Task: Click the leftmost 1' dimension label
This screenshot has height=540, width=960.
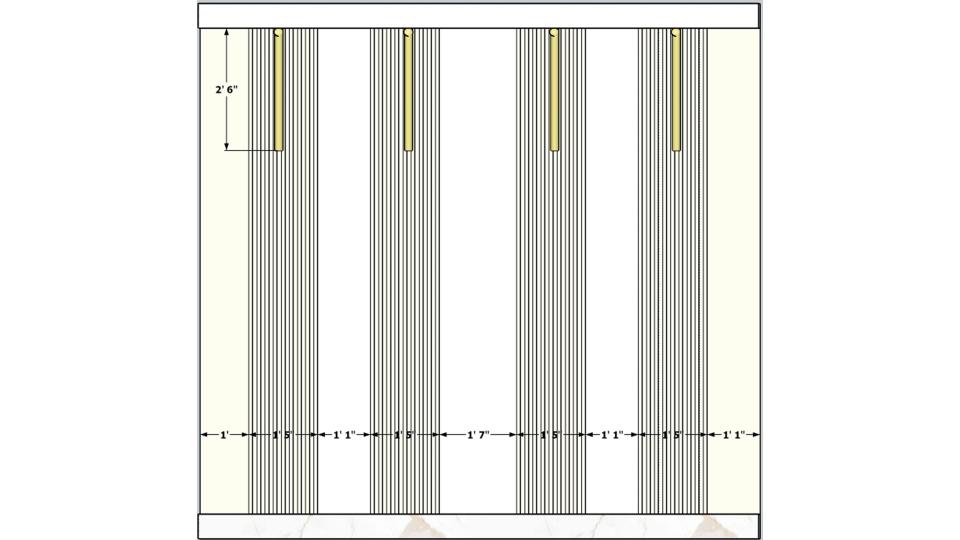Action: pyautogui.click(x=224, y=435)
